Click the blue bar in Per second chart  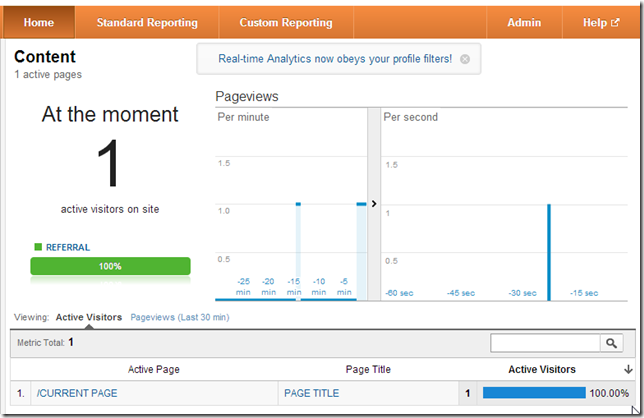pos(548,251)
